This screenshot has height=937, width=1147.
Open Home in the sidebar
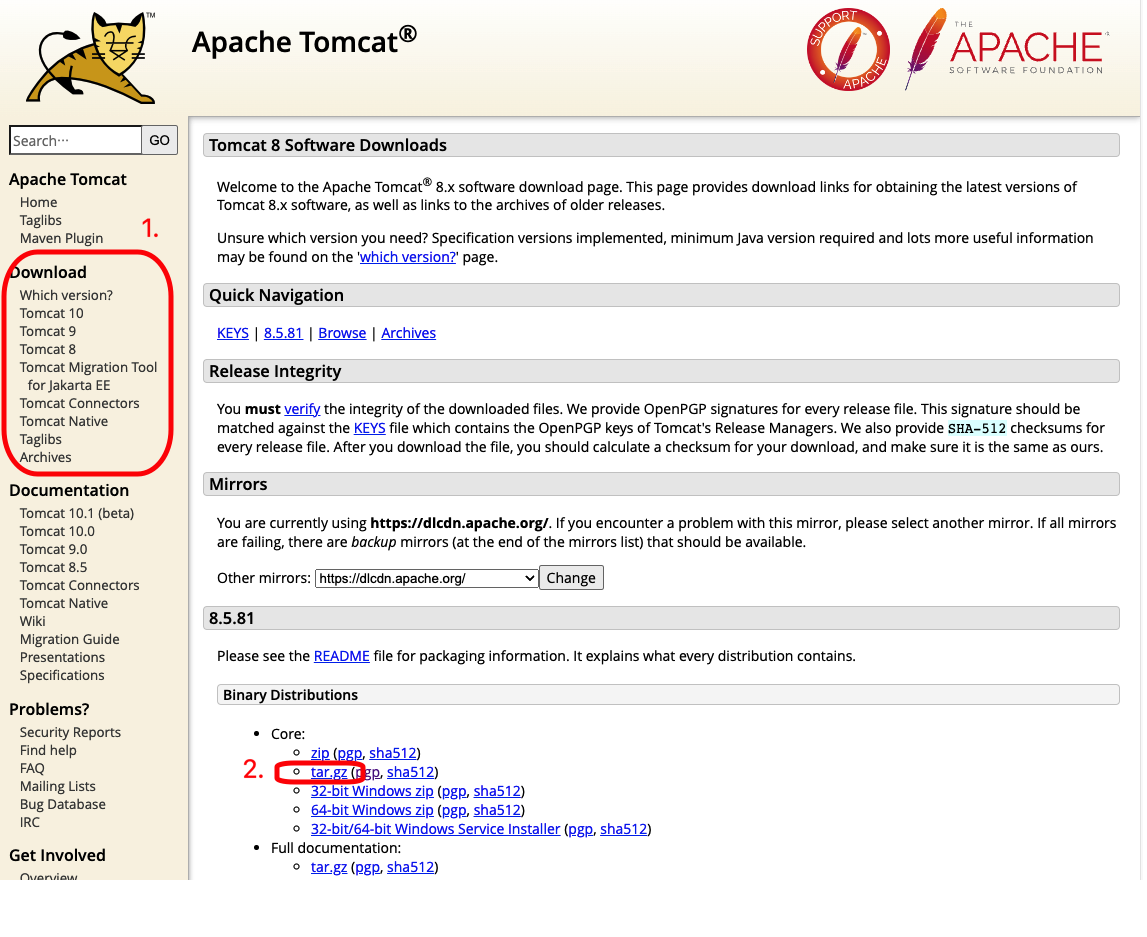tap(38, 202)
